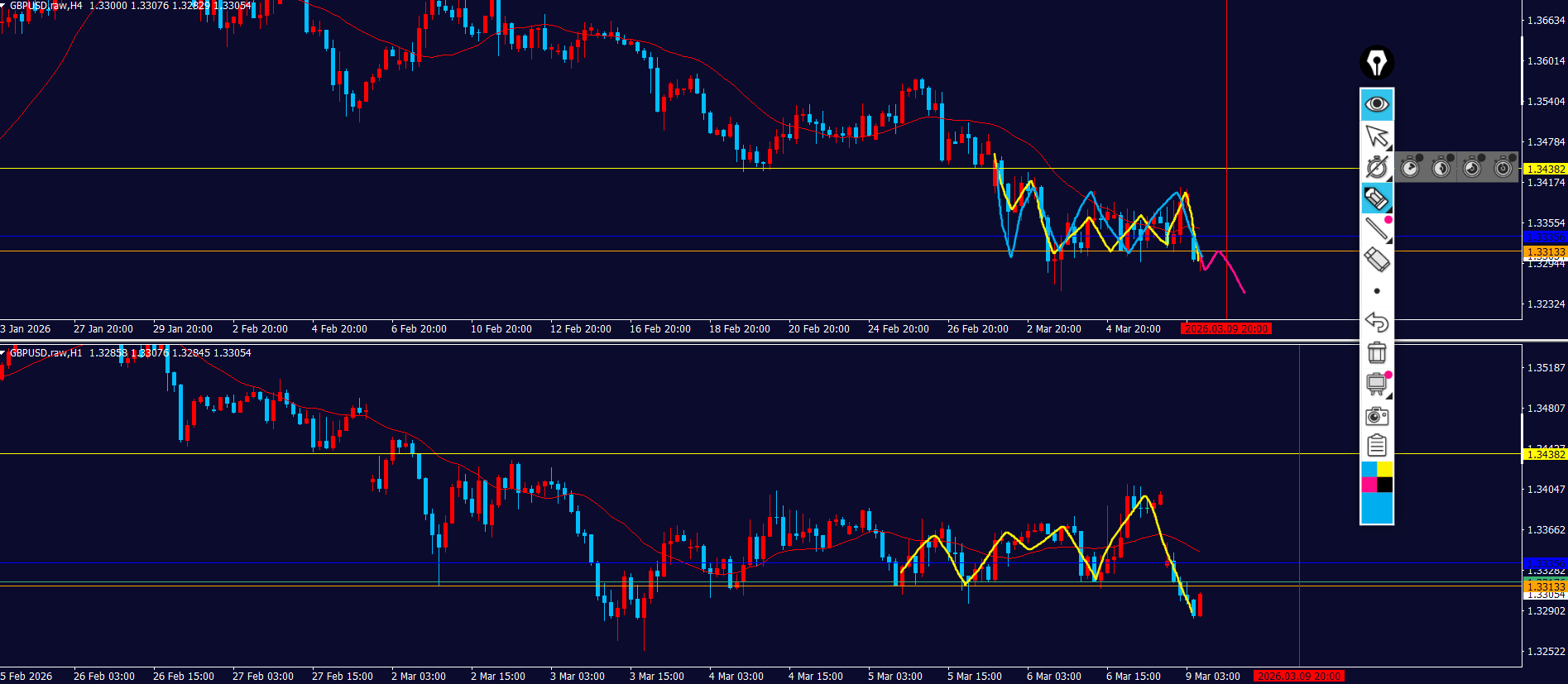Select the straight line drawing tool
1568x684 pixels.
[x=1377, y=229]
